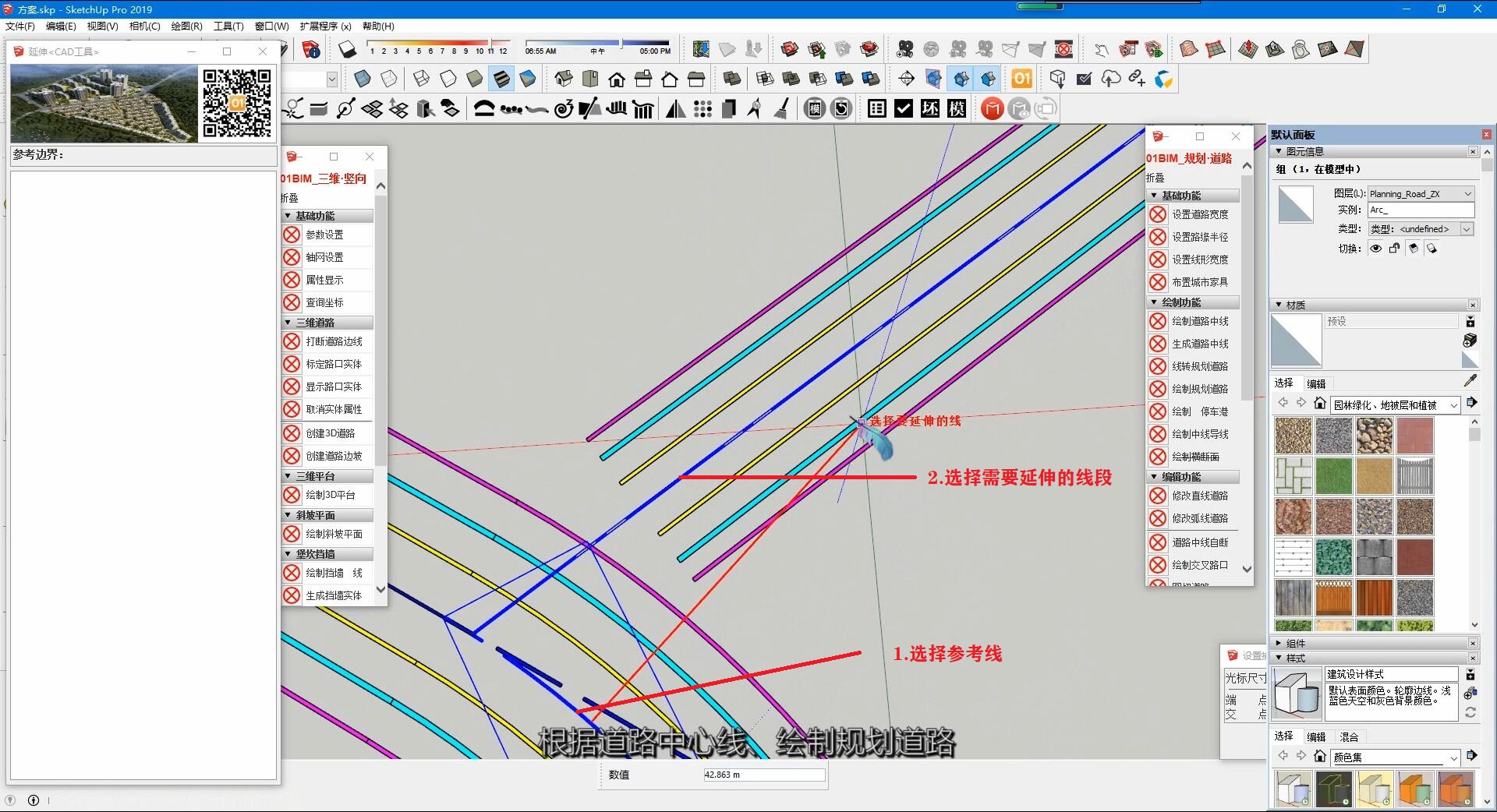Select Monochrome style icon
The image size is (1497, 812).
click(528, 79)
